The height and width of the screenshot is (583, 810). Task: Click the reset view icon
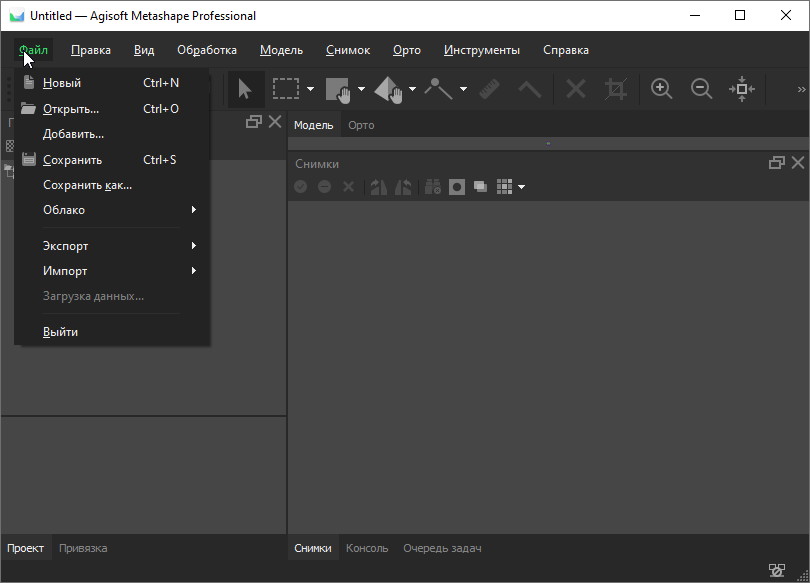point(742,89)
